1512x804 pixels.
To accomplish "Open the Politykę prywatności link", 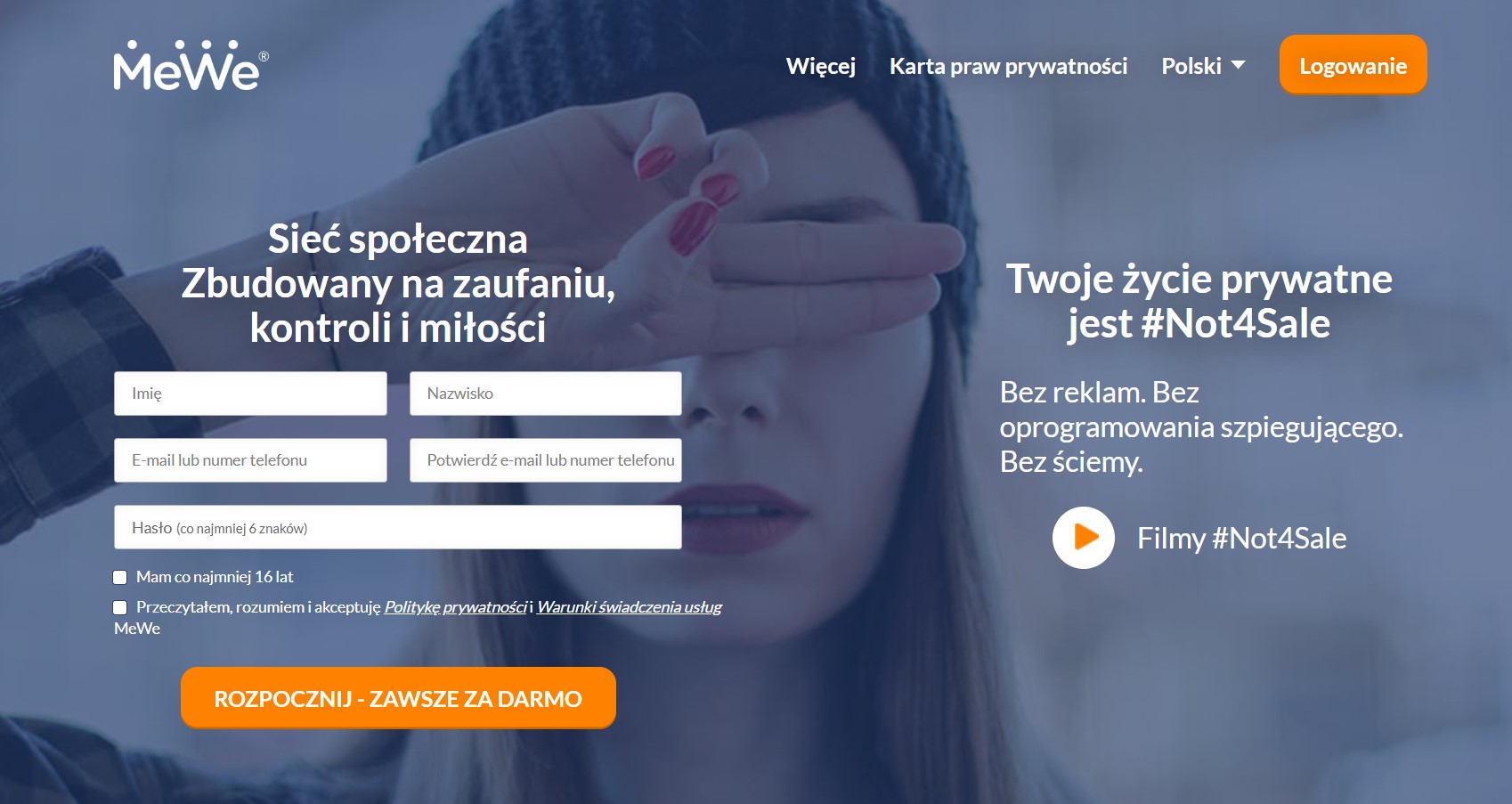I will pyautogui.click(x=456, y=607).
